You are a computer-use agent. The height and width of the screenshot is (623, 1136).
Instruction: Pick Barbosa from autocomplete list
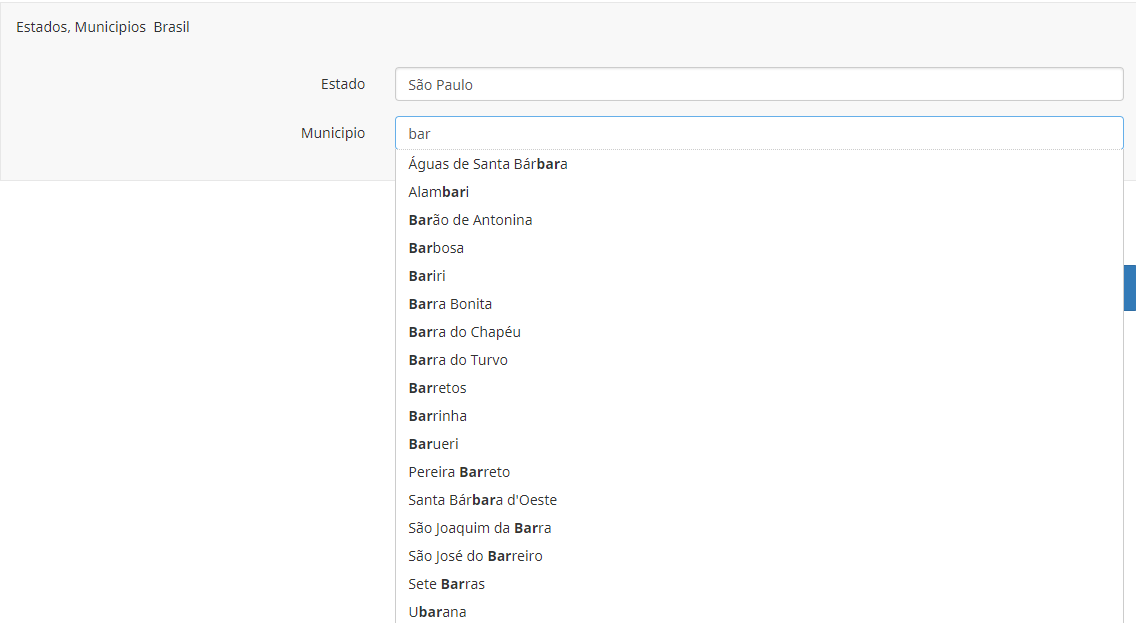[x=436, y=248]
